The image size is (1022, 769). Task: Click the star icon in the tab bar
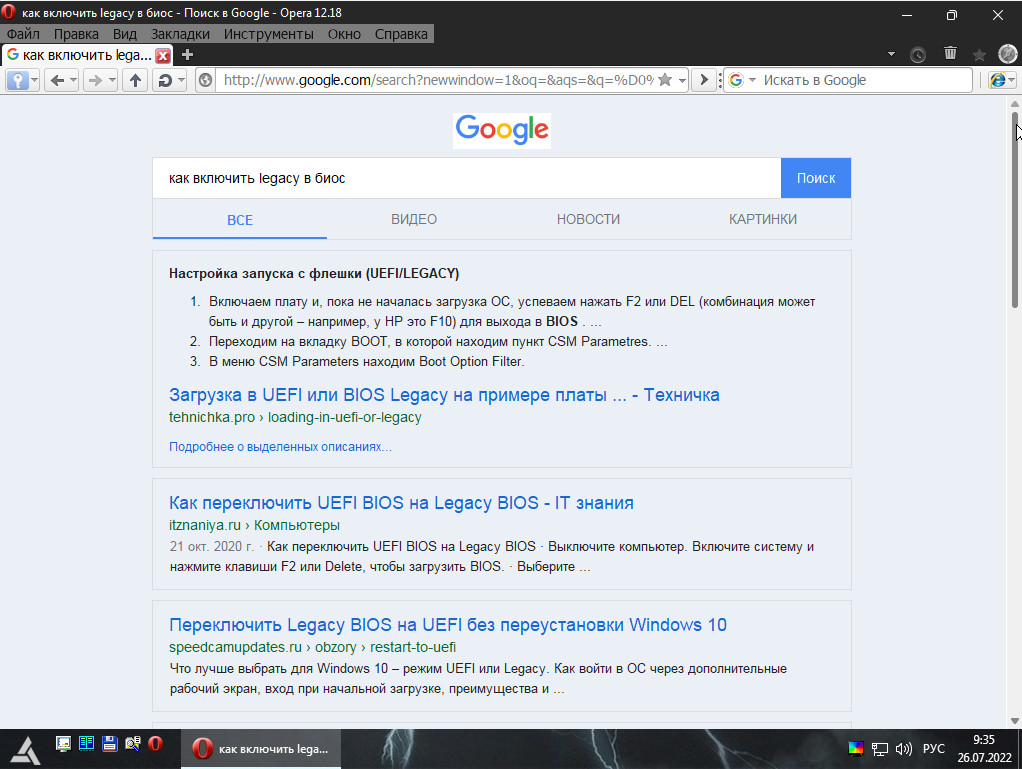pos(979,55)
